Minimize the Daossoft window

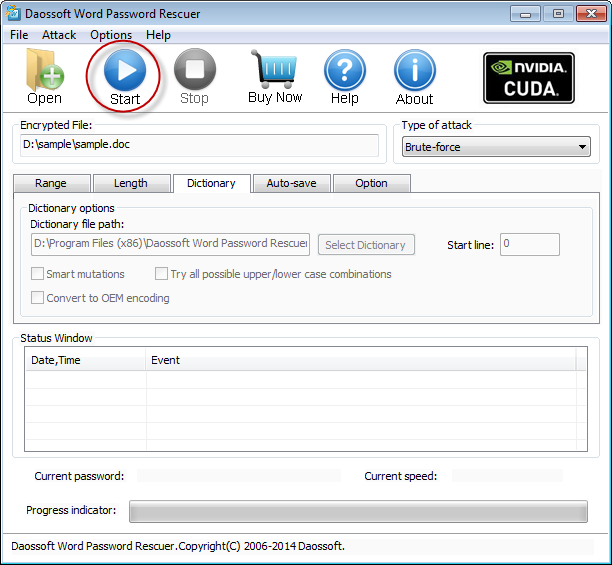525,14
